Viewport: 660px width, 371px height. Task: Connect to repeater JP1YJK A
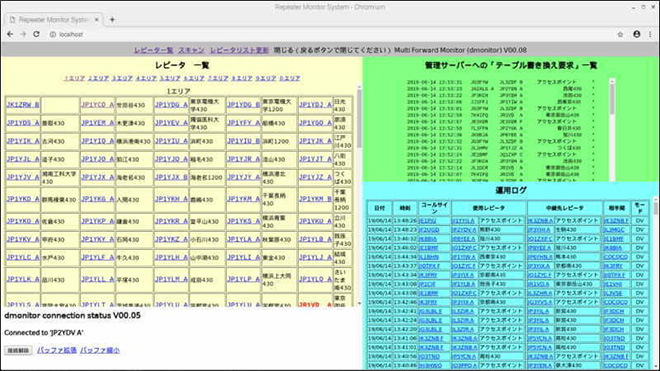tap(315, 141)
